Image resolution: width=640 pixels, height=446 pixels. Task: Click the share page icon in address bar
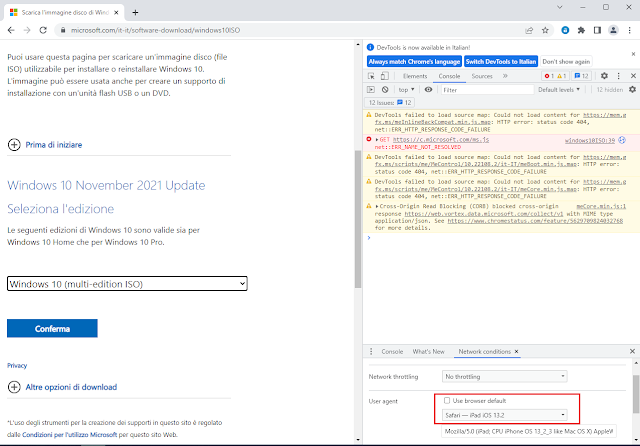coord(529,30)
